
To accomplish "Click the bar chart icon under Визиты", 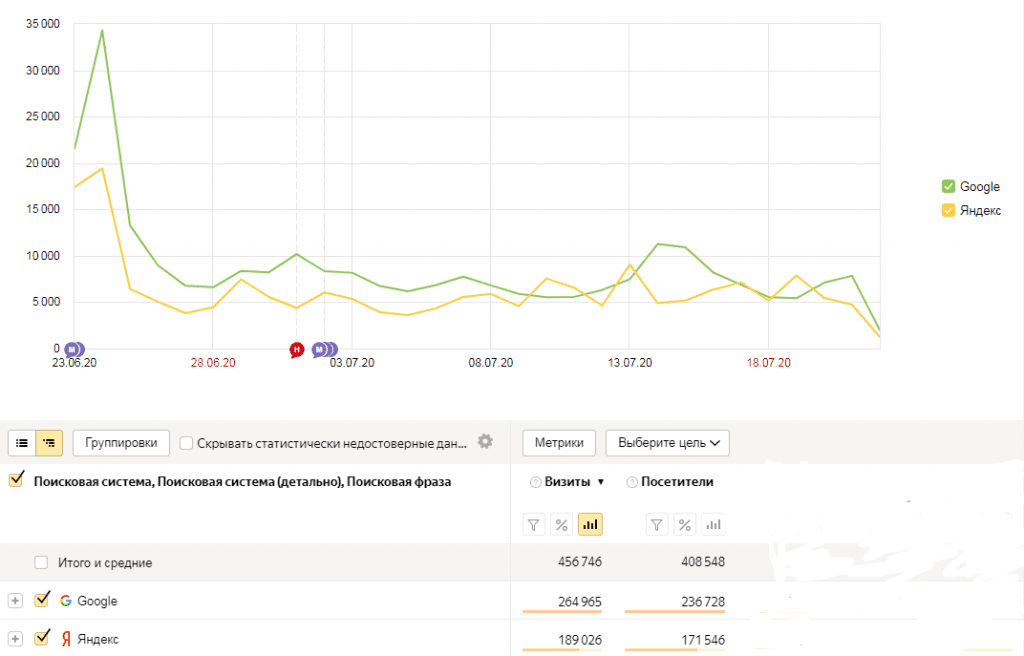I will (x=590, y=525).
